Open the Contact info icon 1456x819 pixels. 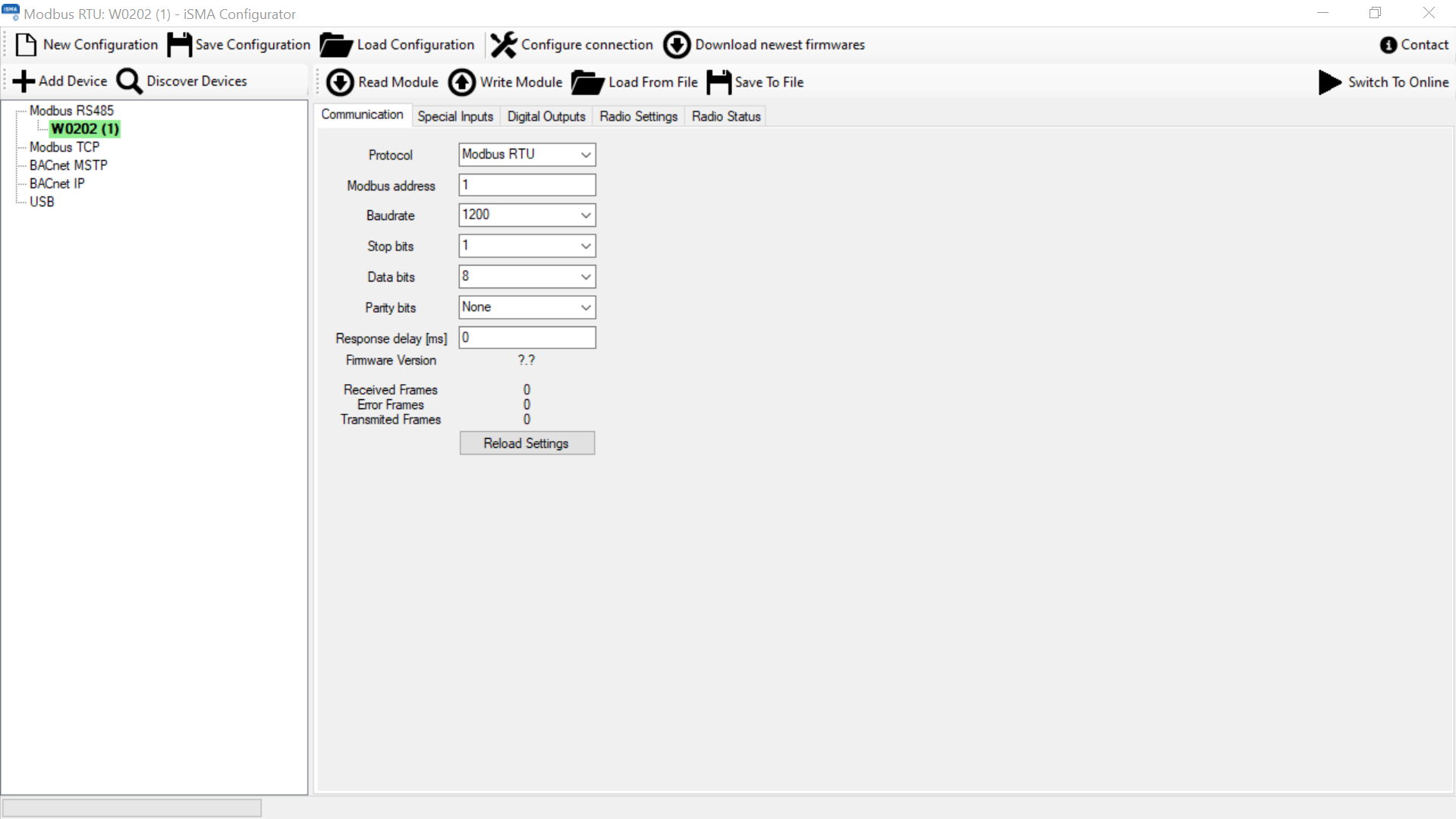pos(1388,45)
